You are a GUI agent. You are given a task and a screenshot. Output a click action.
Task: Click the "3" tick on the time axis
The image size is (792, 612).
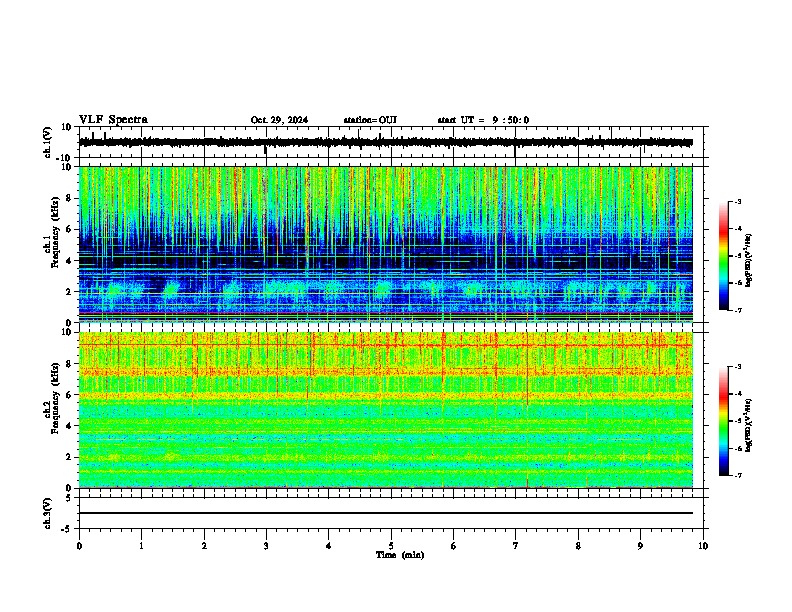266,546
